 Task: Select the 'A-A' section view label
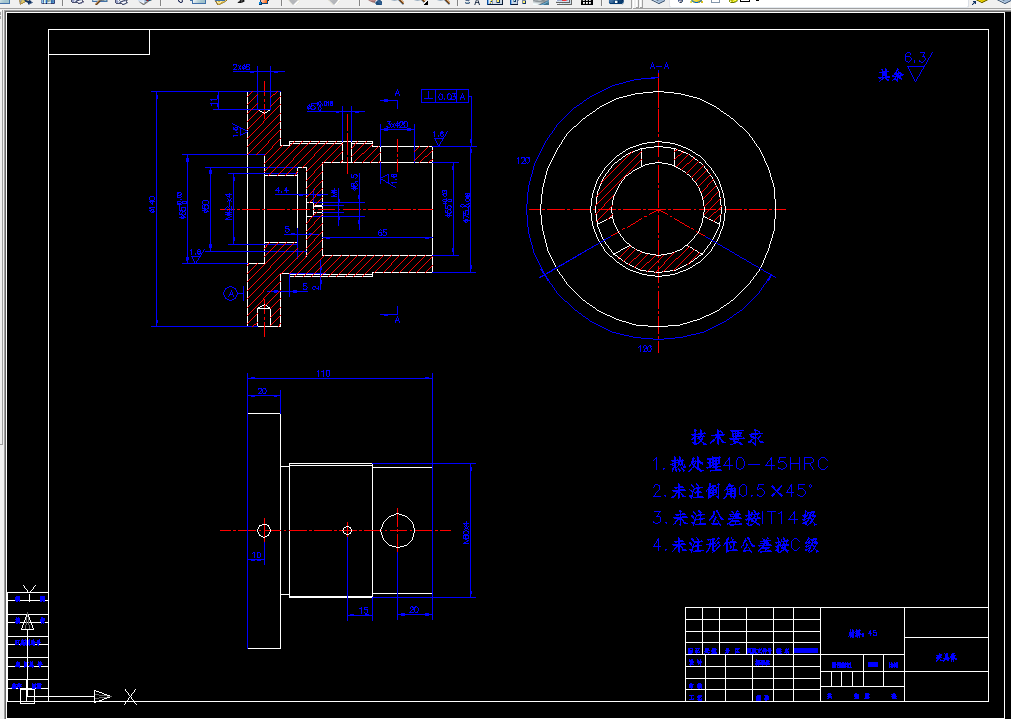(x=659, y=66)
